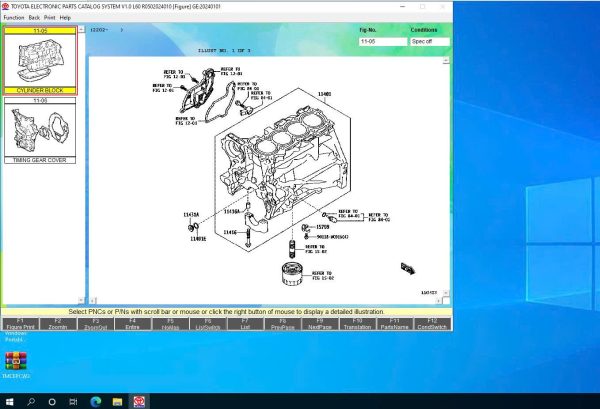
Task: Open the TMCEPCW2 archive desktop icon
Action: pos(16,365)
